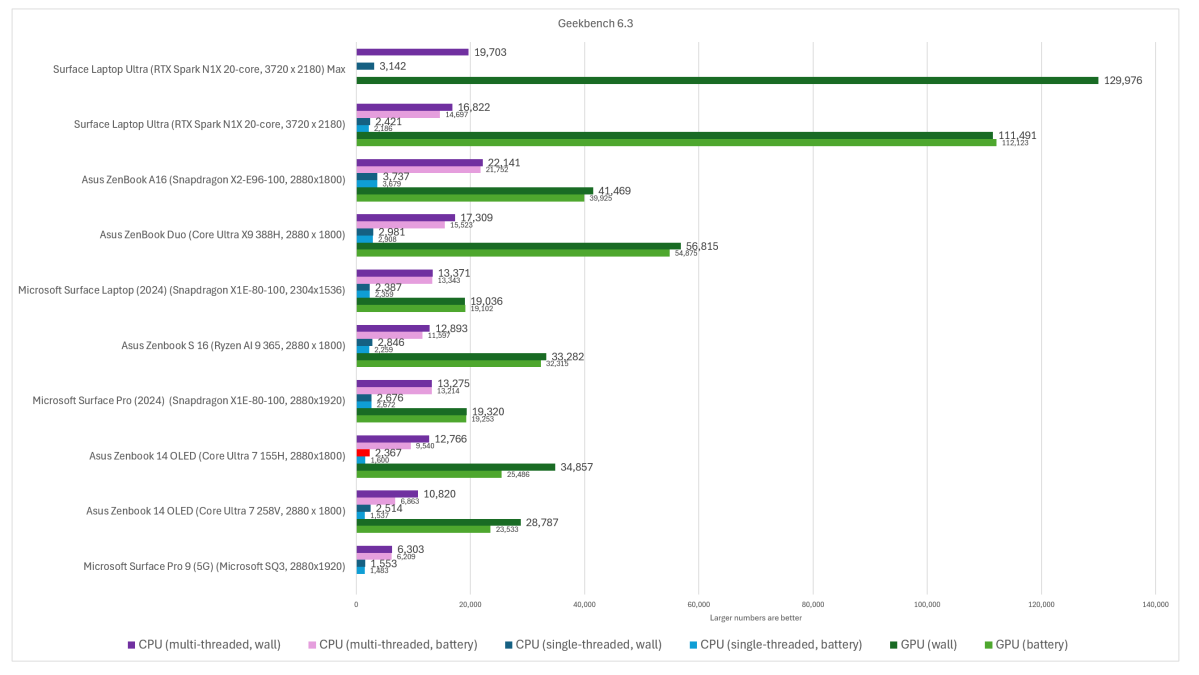Click the light blue single-threaded battery legend swatch
1199x675 pixels.
tap(694, 645)
